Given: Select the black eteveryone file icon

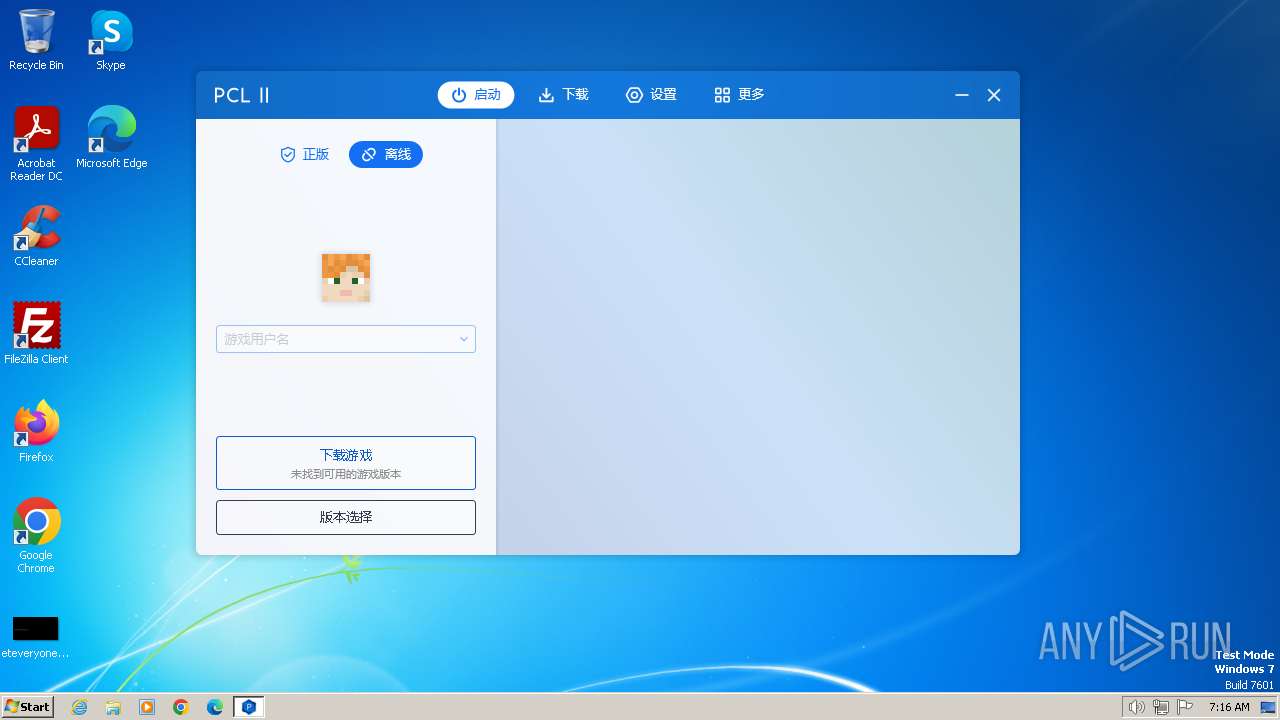Looking at the screenshot, I should (x=36, y=636).
